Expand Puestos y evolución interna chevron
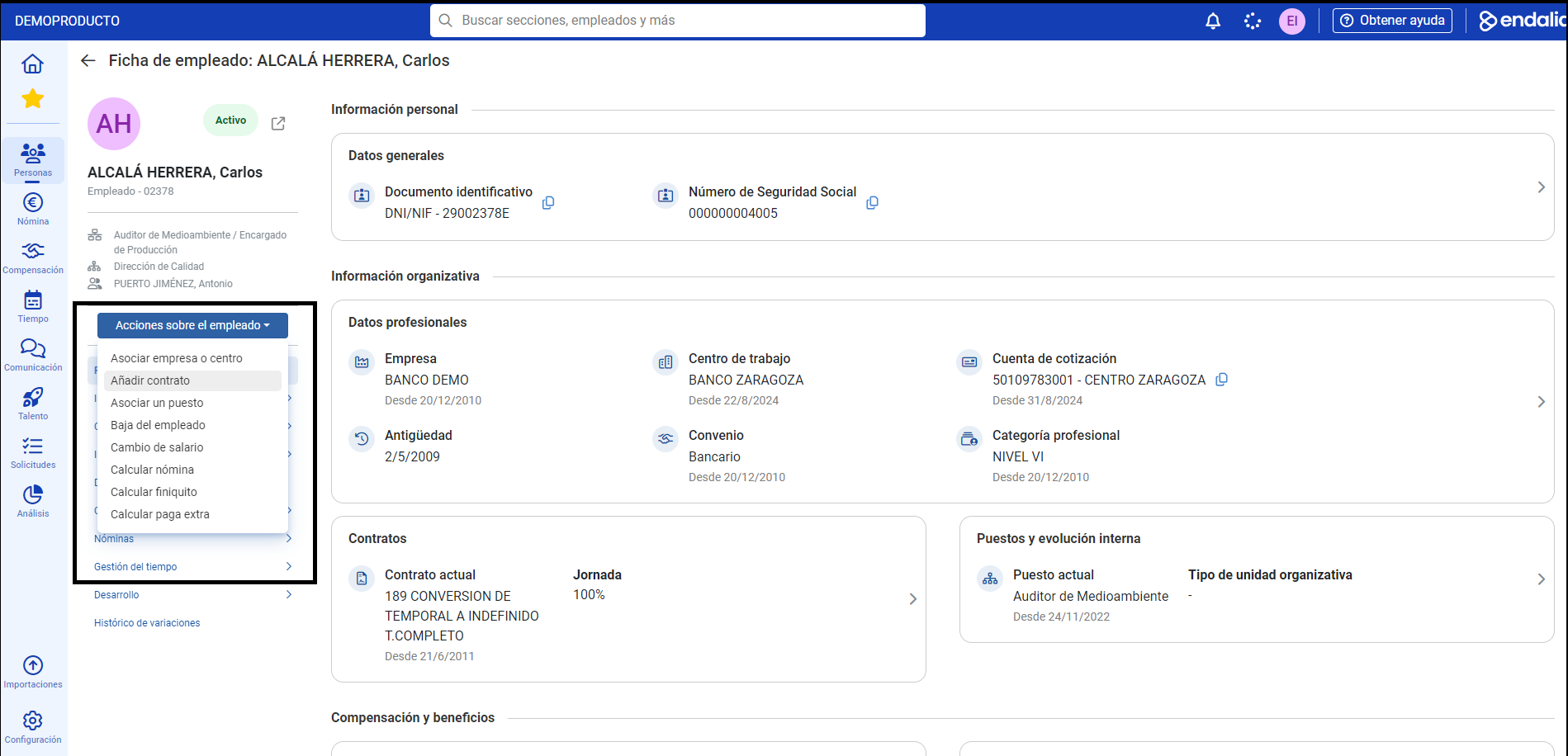This screenshot has width=1568, height=756. pos(1541,579)
